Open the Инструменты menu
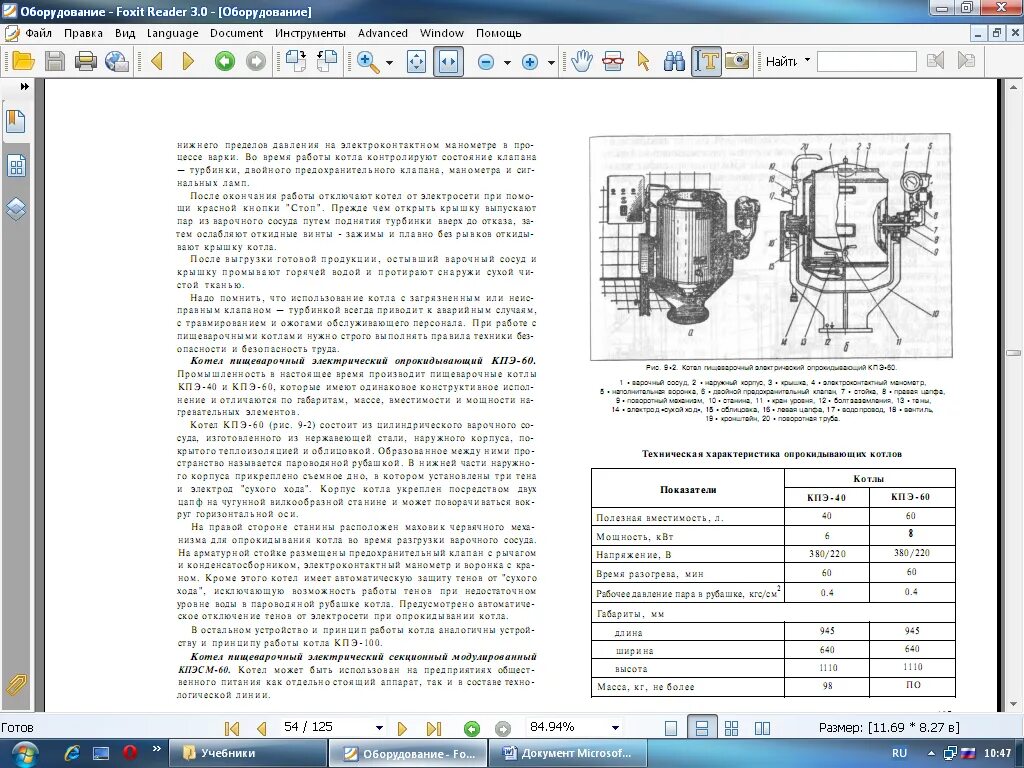Screen dimensions: 1024x768 pyautogui.click(x=310, y=33)
